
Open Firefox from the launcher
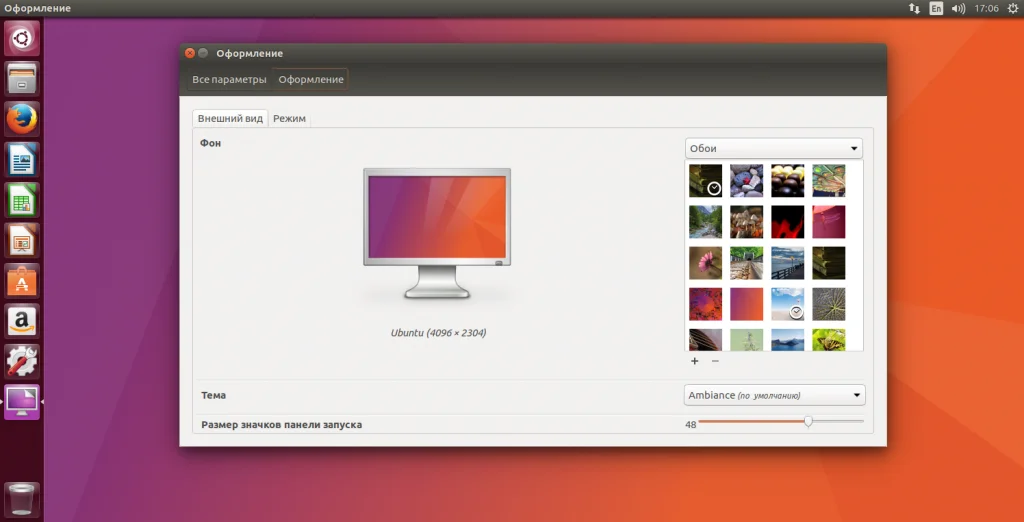point(22,119)
